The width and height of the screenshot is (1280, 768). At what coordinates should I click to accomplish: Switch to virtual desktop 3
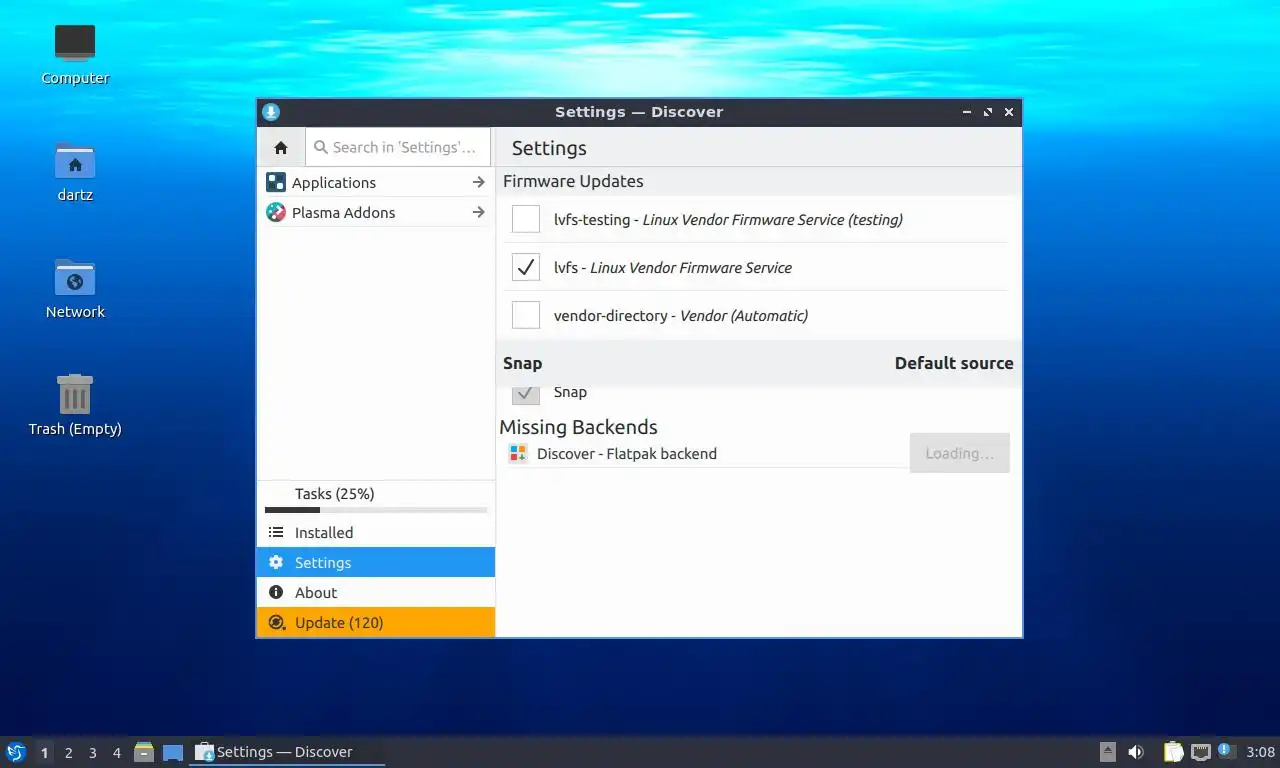click(x=92, y=753)
